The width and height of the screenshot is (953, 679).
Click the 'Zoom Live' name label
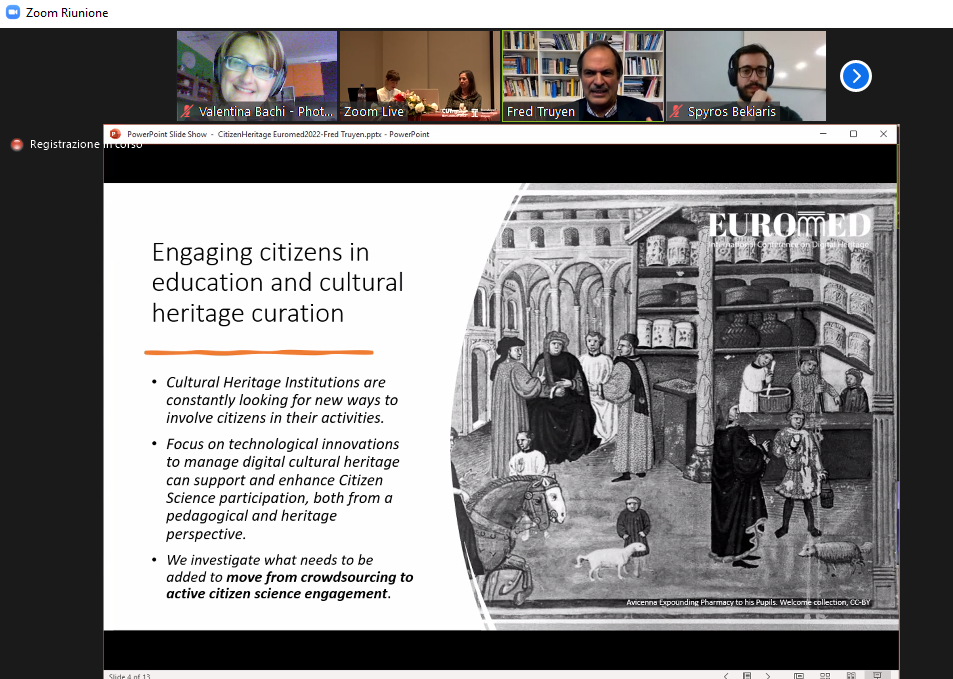(x=374, y=112)
